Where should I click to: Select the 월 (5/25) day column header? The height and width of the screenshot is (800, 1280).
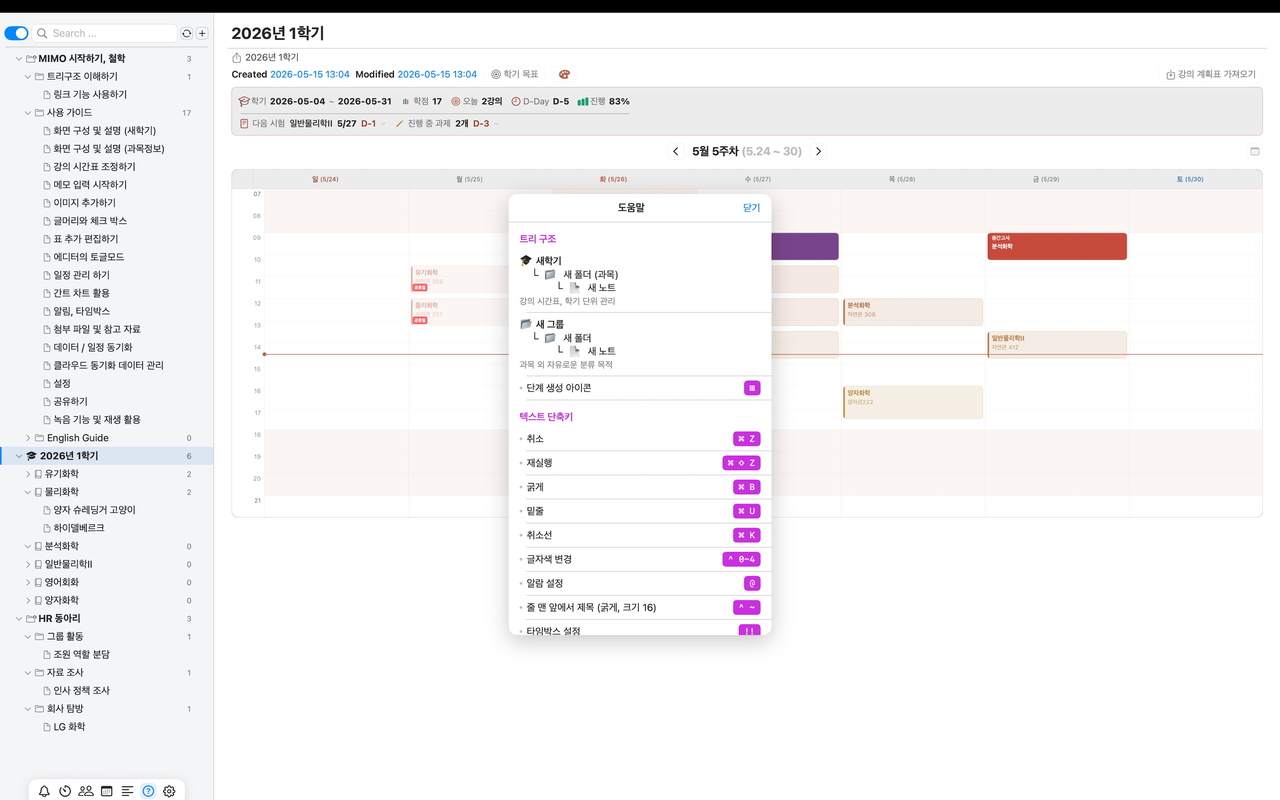point(469,179)
